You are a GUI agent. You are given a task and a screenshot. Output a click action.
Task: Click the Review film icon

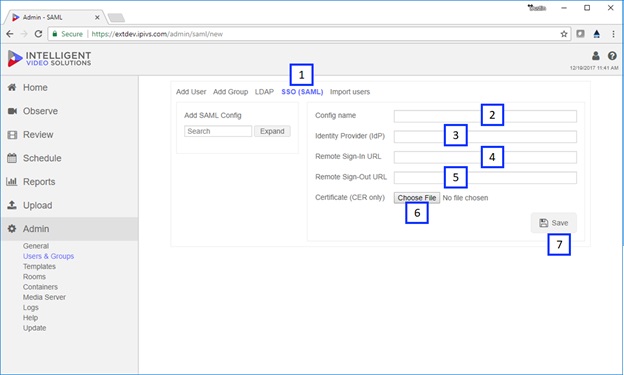pyautogui.click(x=12, y=135)
